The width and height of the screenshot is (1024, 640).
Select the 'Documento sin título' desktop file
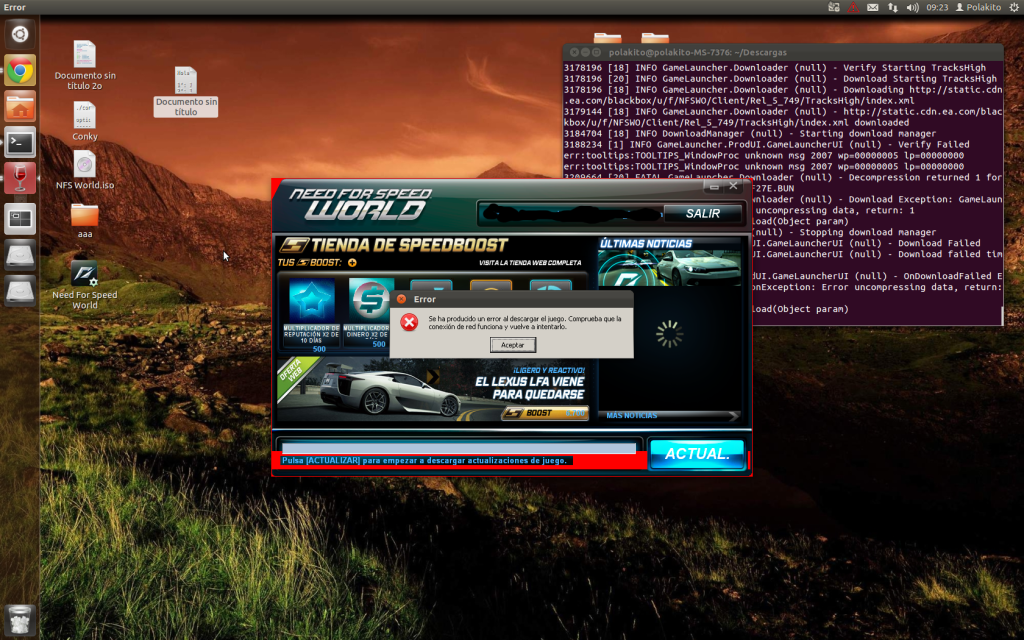185,91
